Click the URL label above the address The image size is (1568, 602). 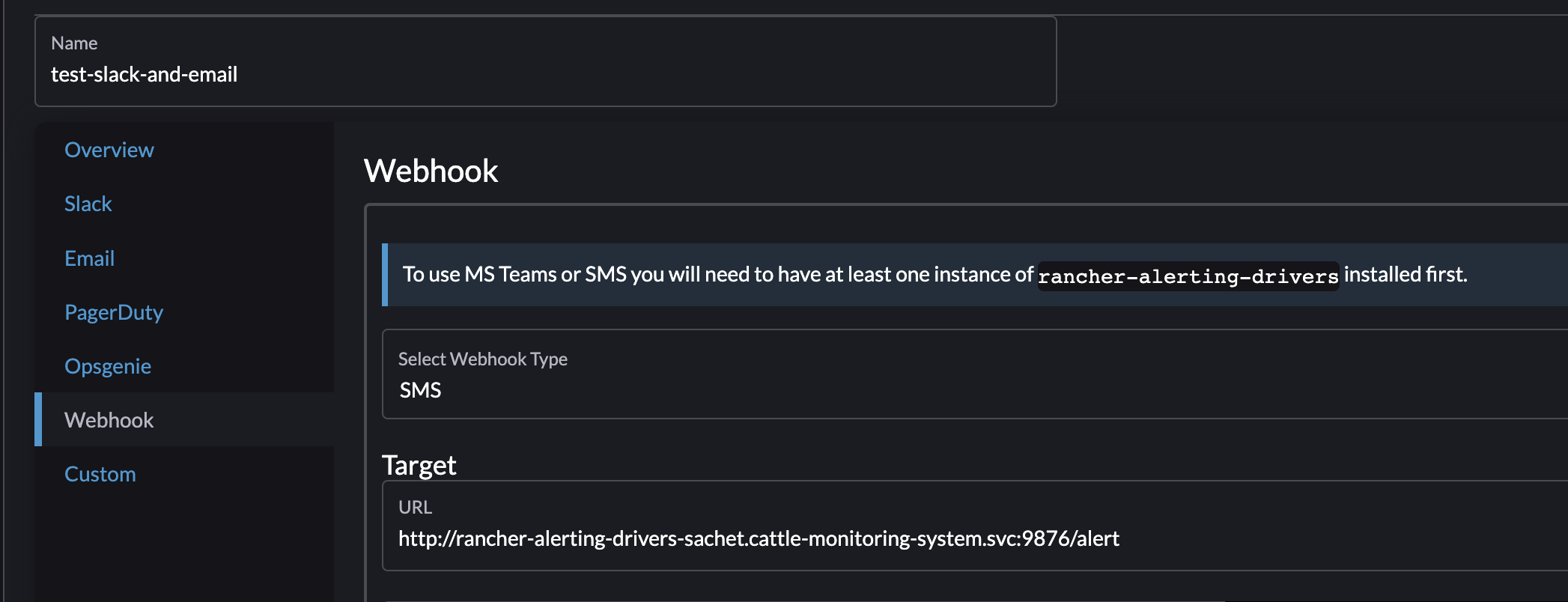(x=416, y=507)
